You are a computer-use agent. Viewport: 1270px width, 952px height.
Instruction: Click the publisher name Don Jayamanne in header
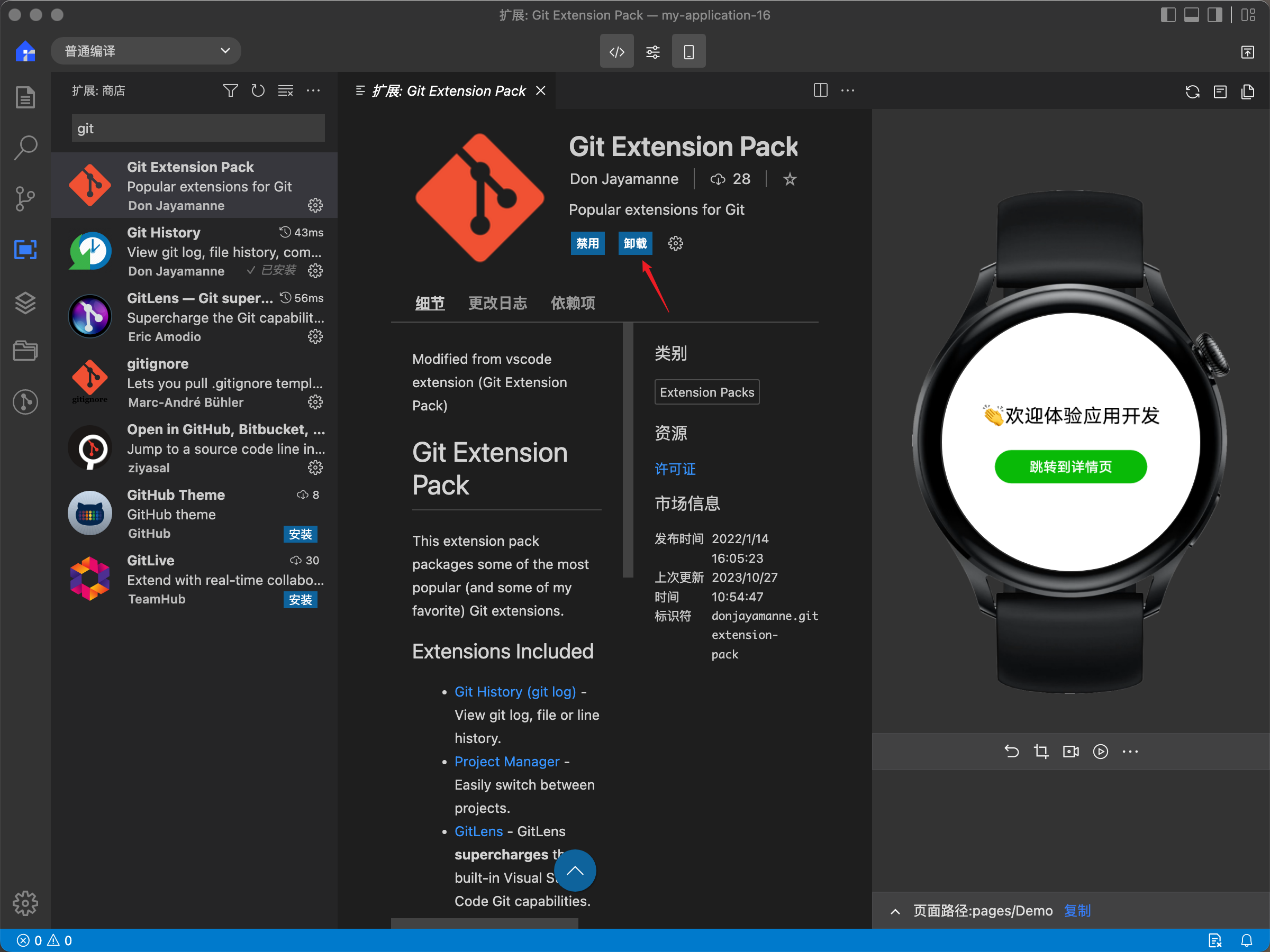click(x=623, y=179)
